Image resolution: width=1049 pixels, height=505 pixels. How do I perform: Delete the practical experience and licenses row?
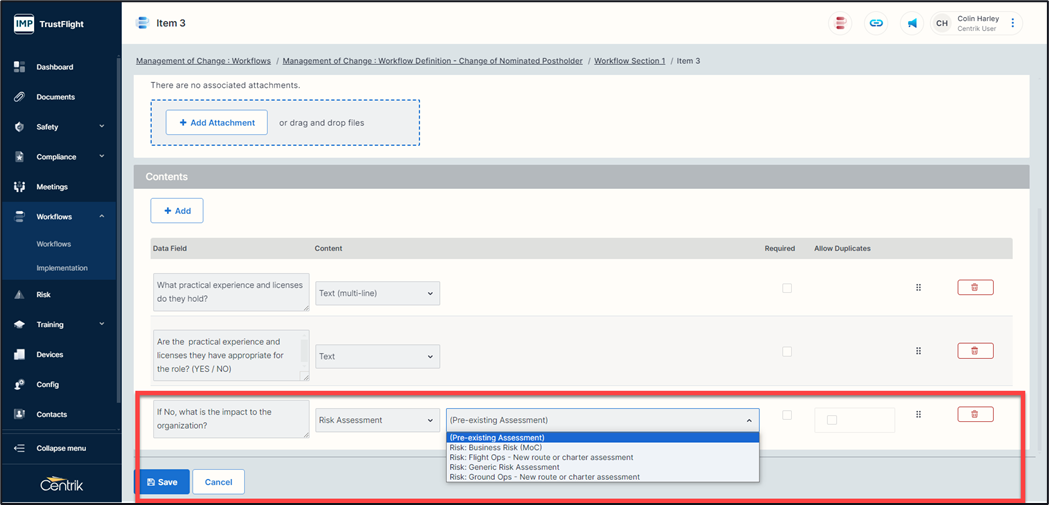pyautogui.click(x=974, y=288)
